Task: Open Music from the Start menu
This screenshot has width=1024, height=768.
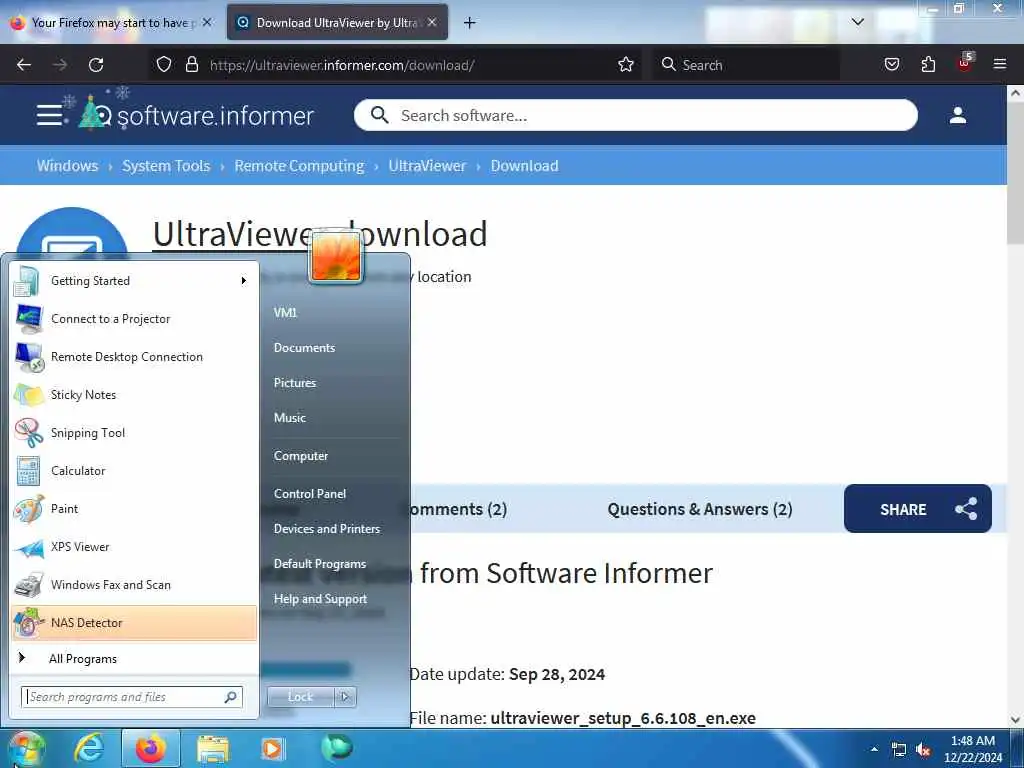Action: point(289,418)
